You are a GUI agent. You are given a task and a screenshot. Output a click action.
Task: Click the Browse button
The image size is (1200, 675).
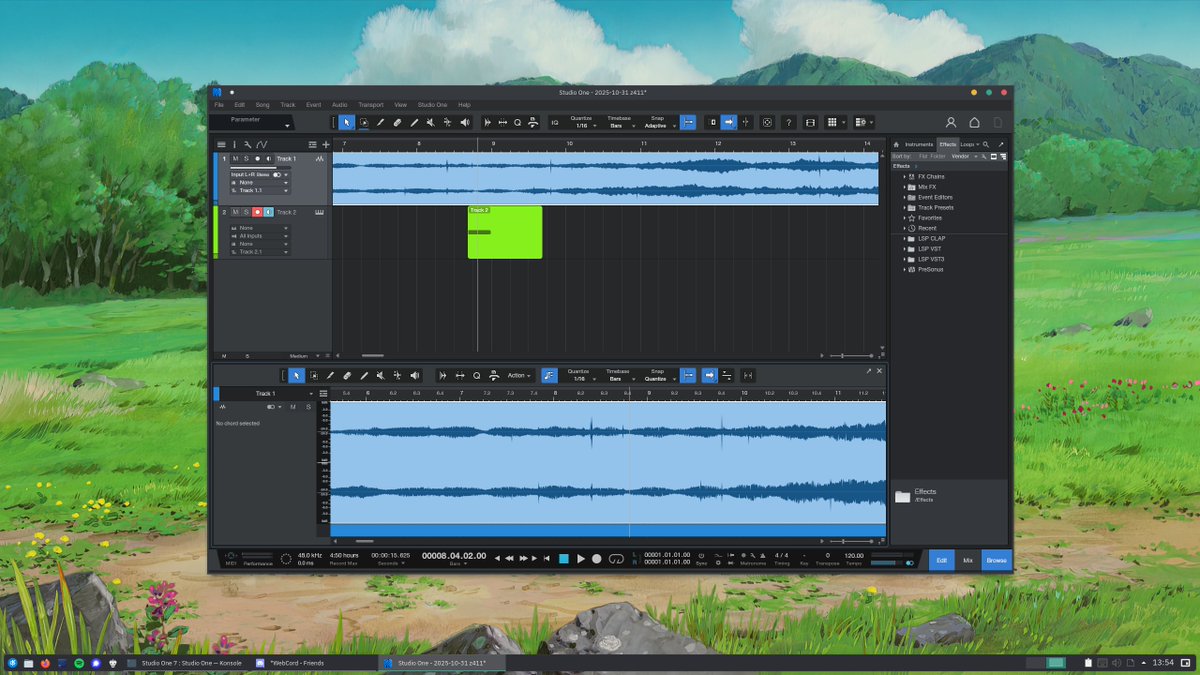997,560
